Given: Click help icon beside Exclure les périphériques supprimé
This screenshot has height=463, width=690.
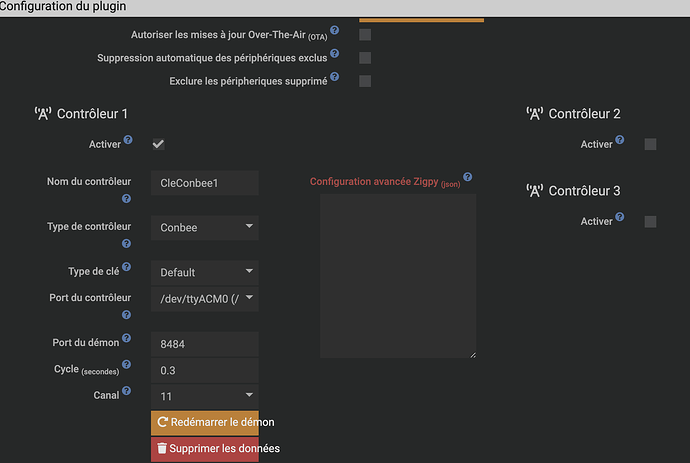Looking at the screenshot, I should pyautogui.click(x=335, y=76).
